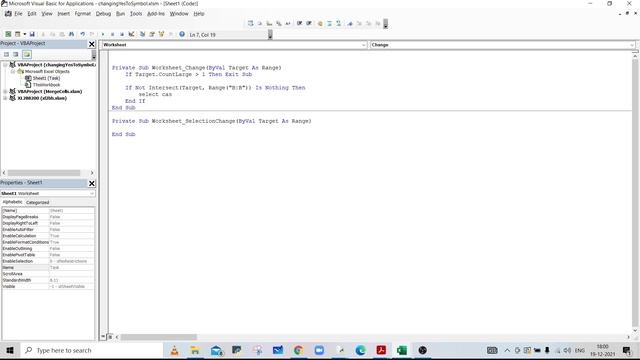The width and height of the screenshot is (640, 360).
Task: Click the taskbar search box
Action: point(91,350)
